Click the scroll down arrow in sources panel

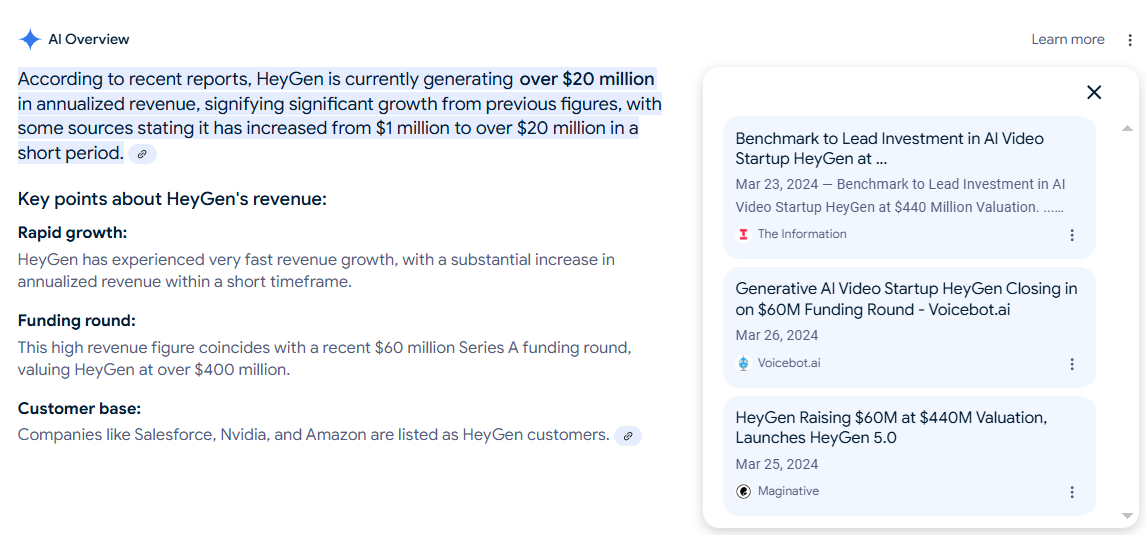coord(1127,516)
